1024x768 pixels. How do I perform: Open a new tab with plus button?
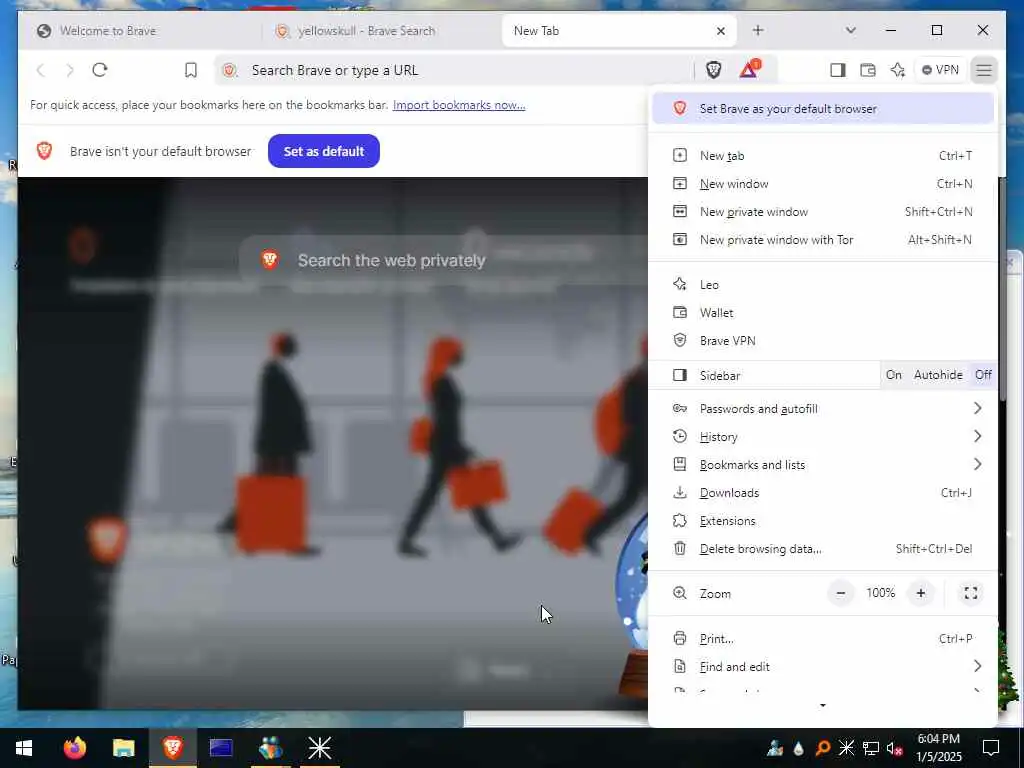point(758,30)
